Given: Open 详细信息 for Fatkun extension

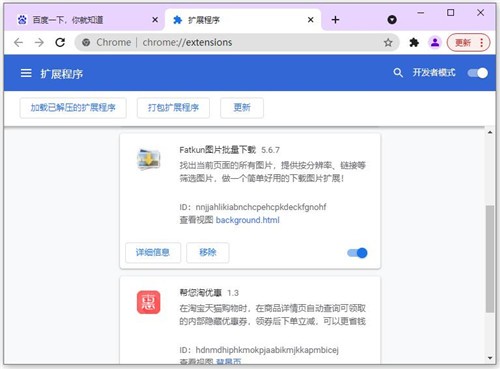Looking at the screenshot, I should point(153,252).
